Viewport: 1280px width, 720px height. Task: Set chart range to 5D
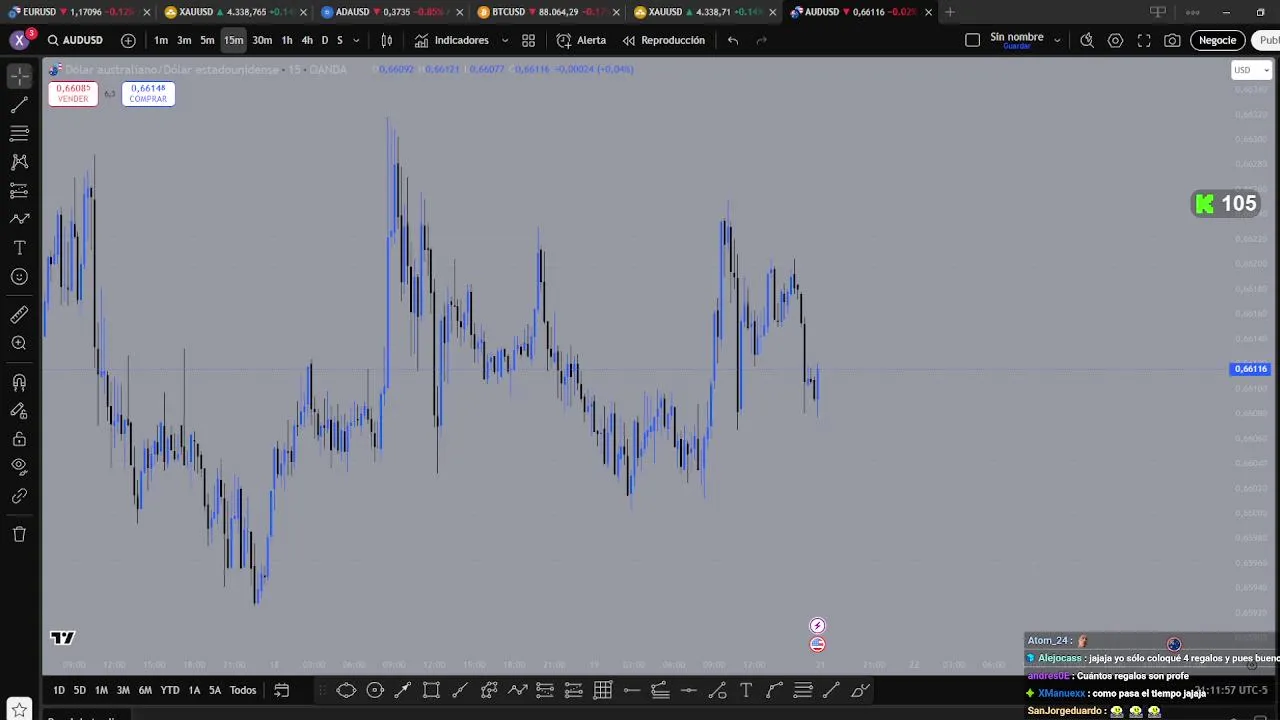pyautogui.click(x=79, y=690)
